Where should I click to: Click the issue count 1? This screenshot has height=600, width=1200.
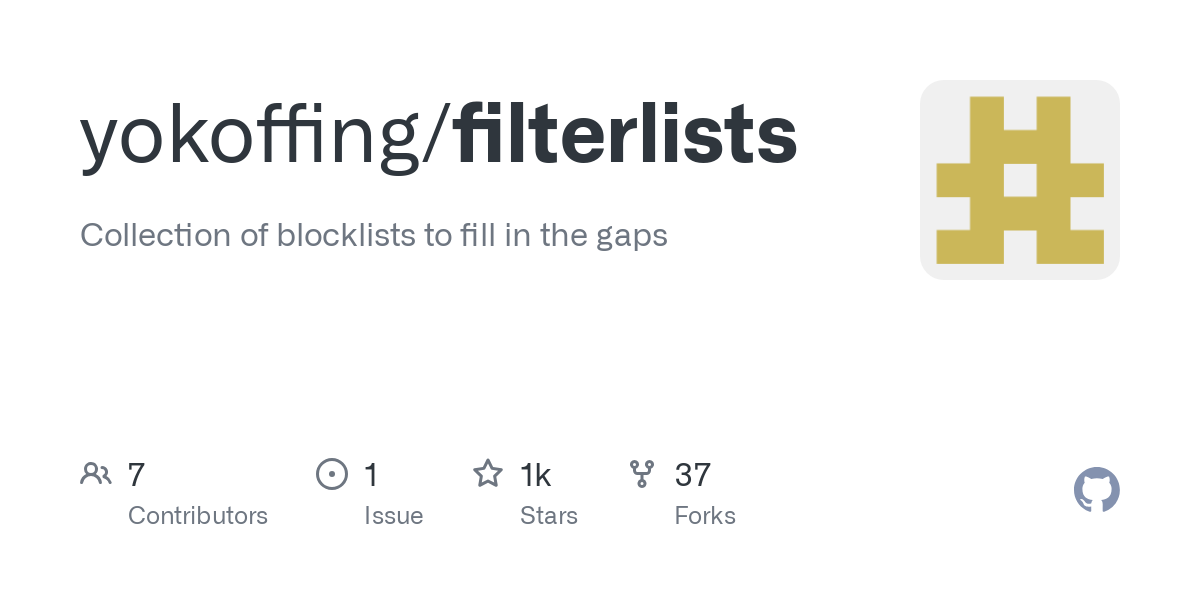pos(371,474)
